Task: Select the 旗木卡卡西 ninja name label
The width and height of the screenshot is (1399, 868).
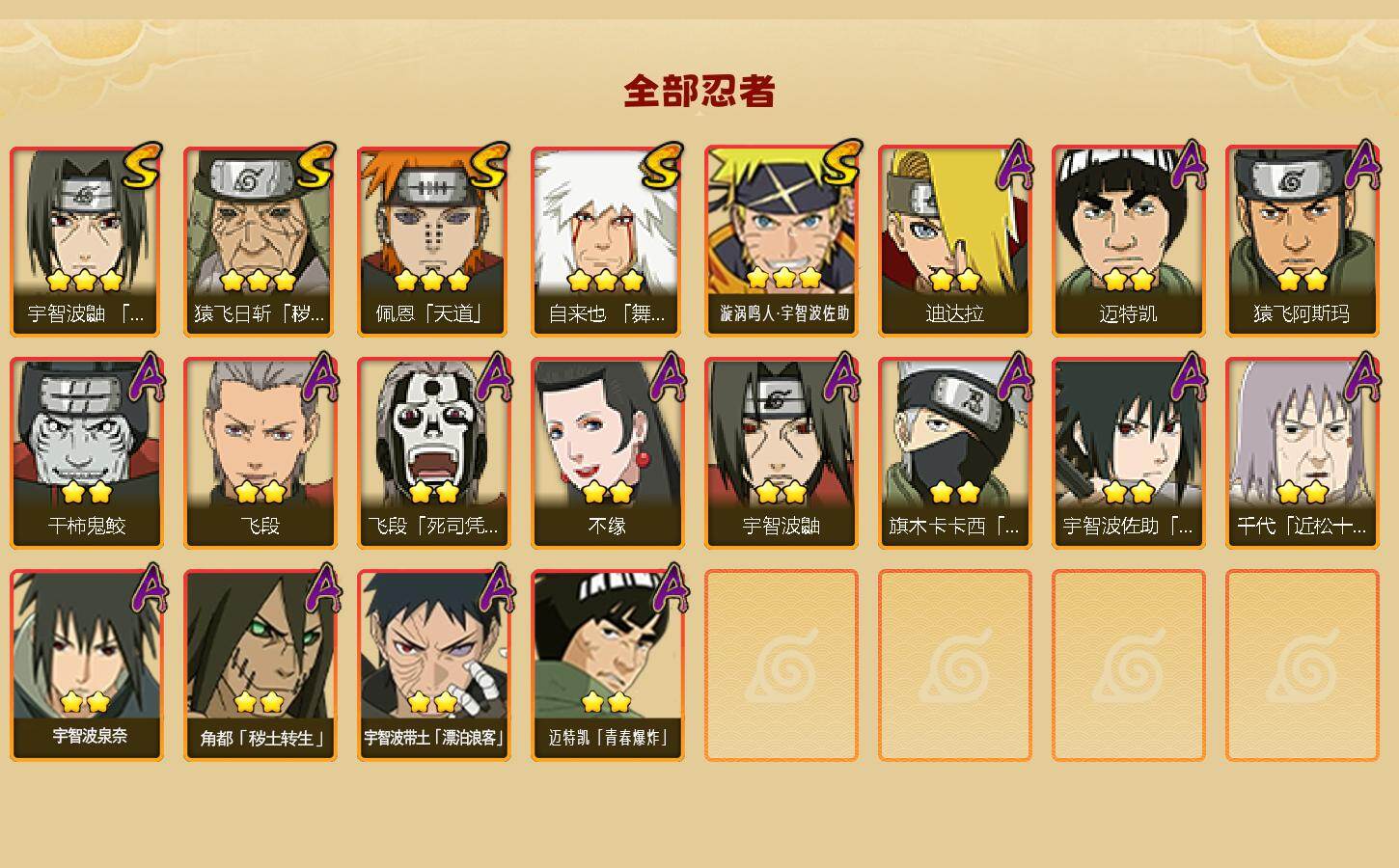Action: point(954,527)
